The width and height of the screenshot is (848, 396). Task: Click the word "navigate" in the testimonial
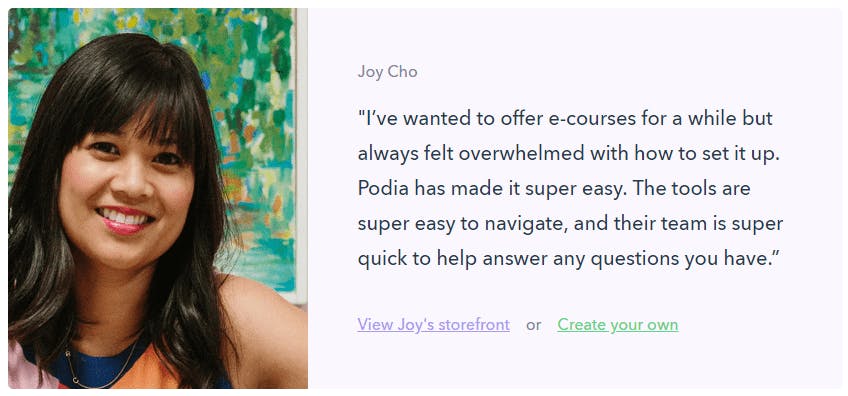click(520, 225)
